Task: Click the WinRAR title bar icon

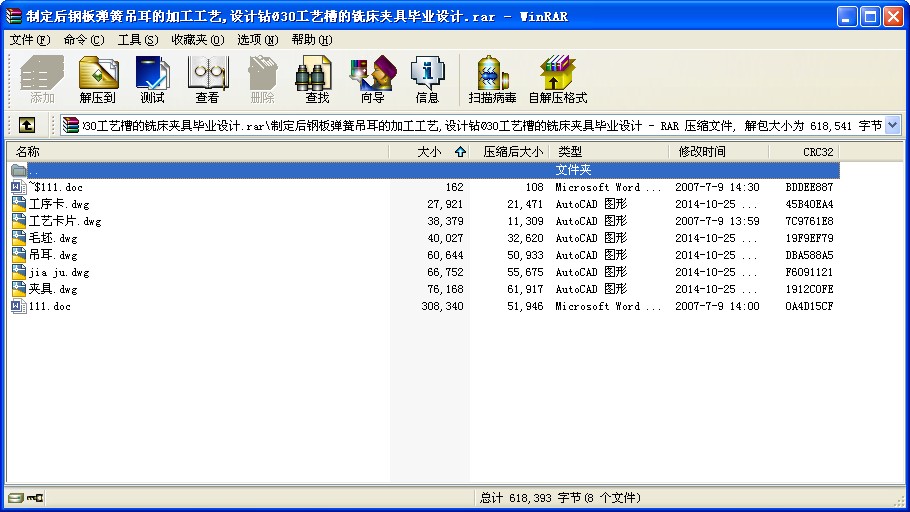Action: pos(13,16)
